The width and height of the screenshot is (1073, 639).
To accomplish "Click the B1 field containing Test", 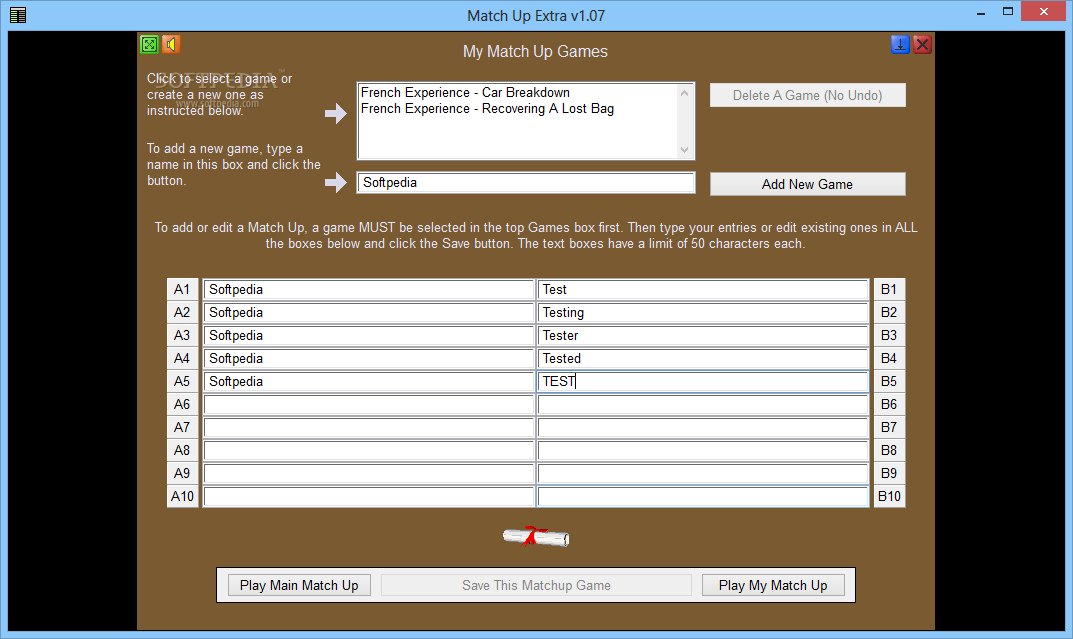I will [703, 289].
